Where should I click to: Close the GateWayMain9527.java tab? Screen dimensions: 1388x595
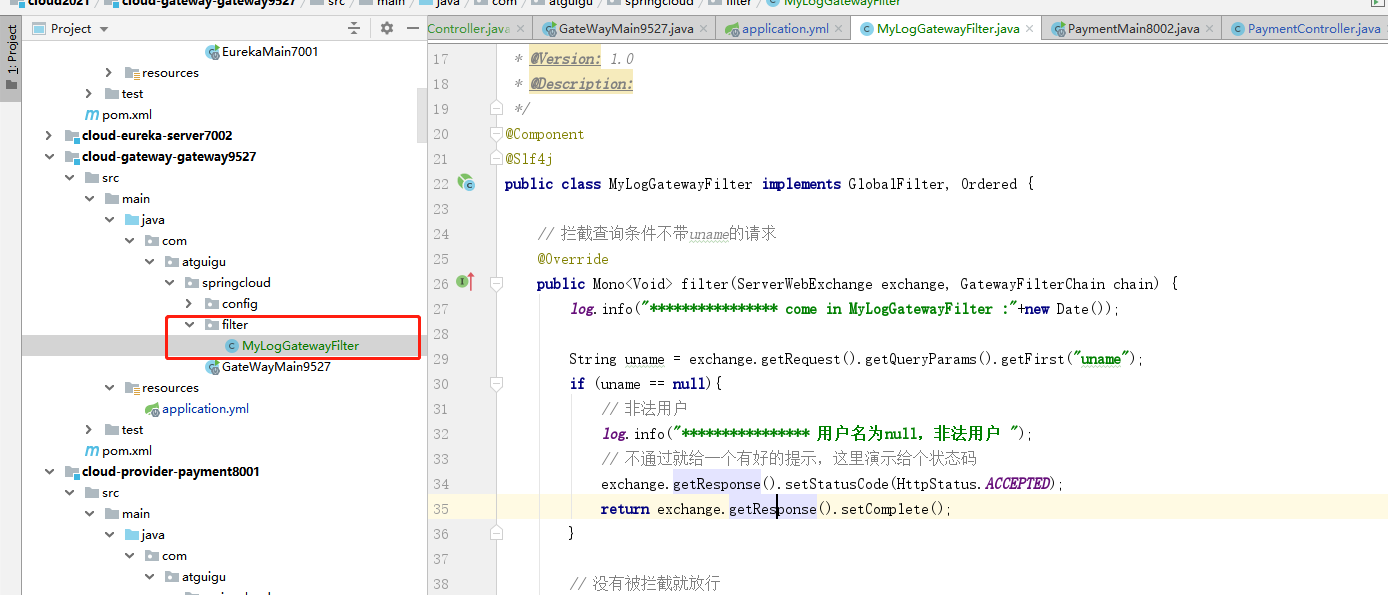[x=704, y=29]
